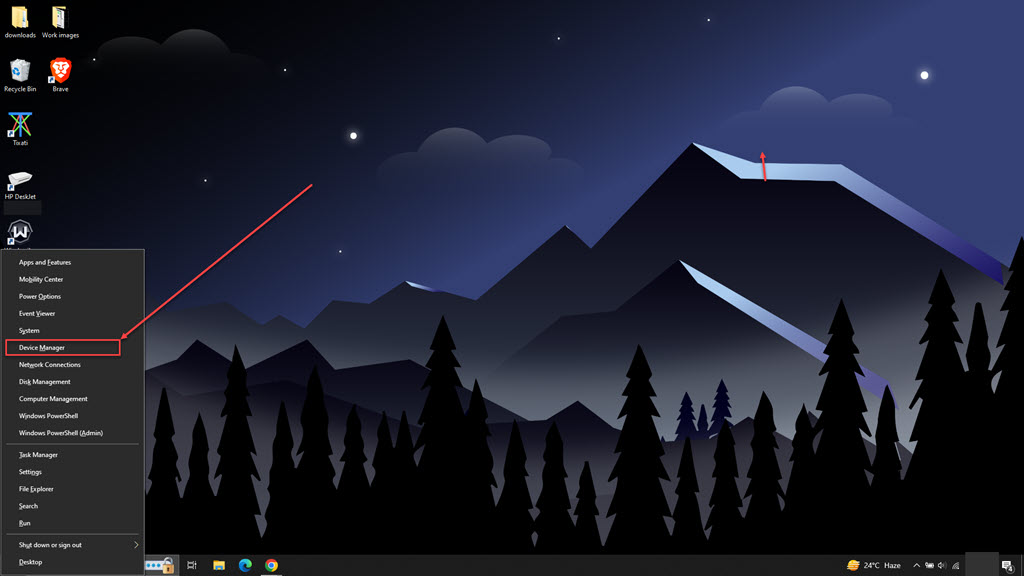The image size is (1024, 576).
Task: Show hidden system tray icons
Action: [x=916, y=566]
